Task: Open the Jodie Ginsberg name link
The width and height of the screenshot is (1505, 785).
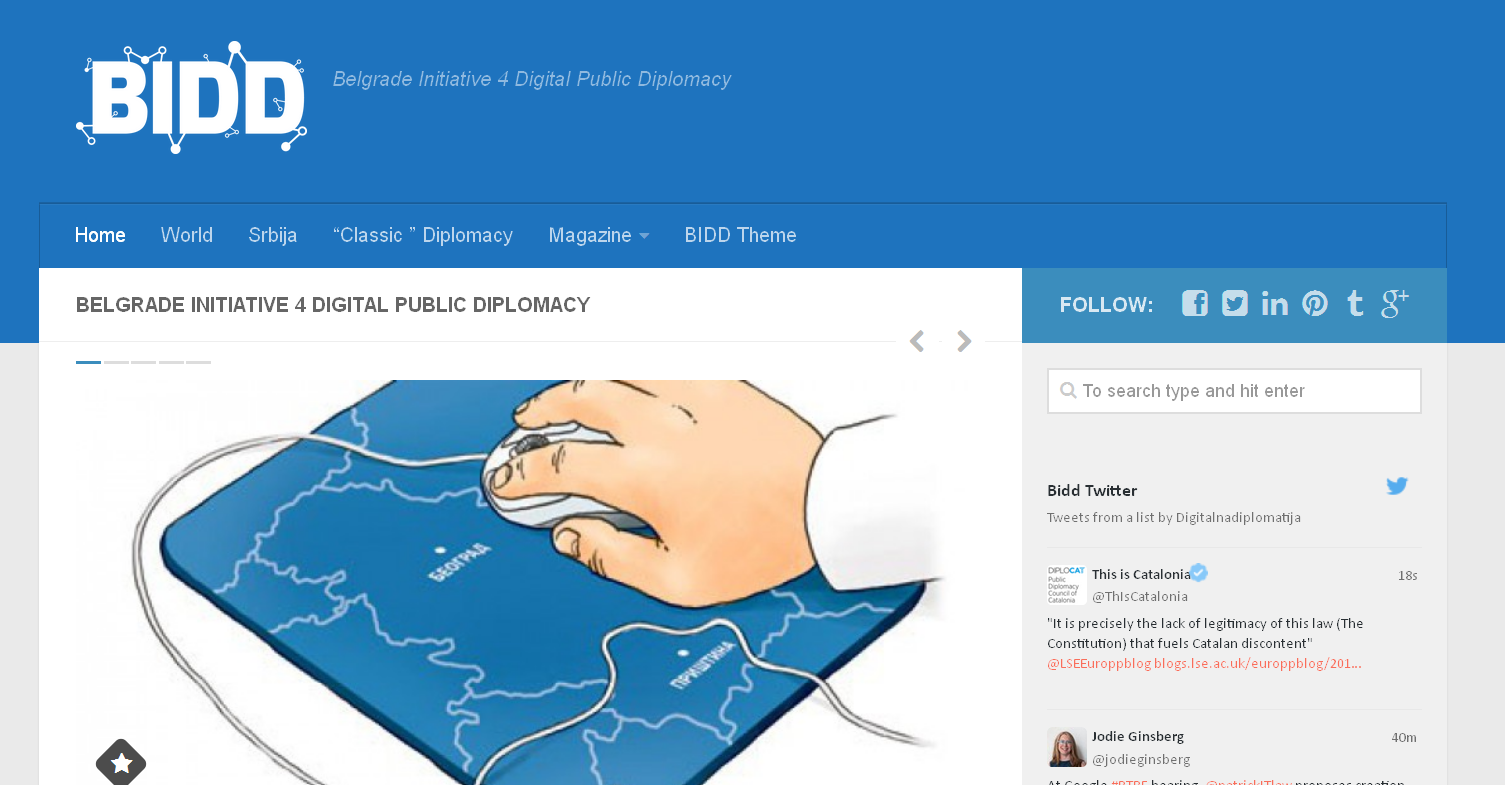Action: [1138, 737]
